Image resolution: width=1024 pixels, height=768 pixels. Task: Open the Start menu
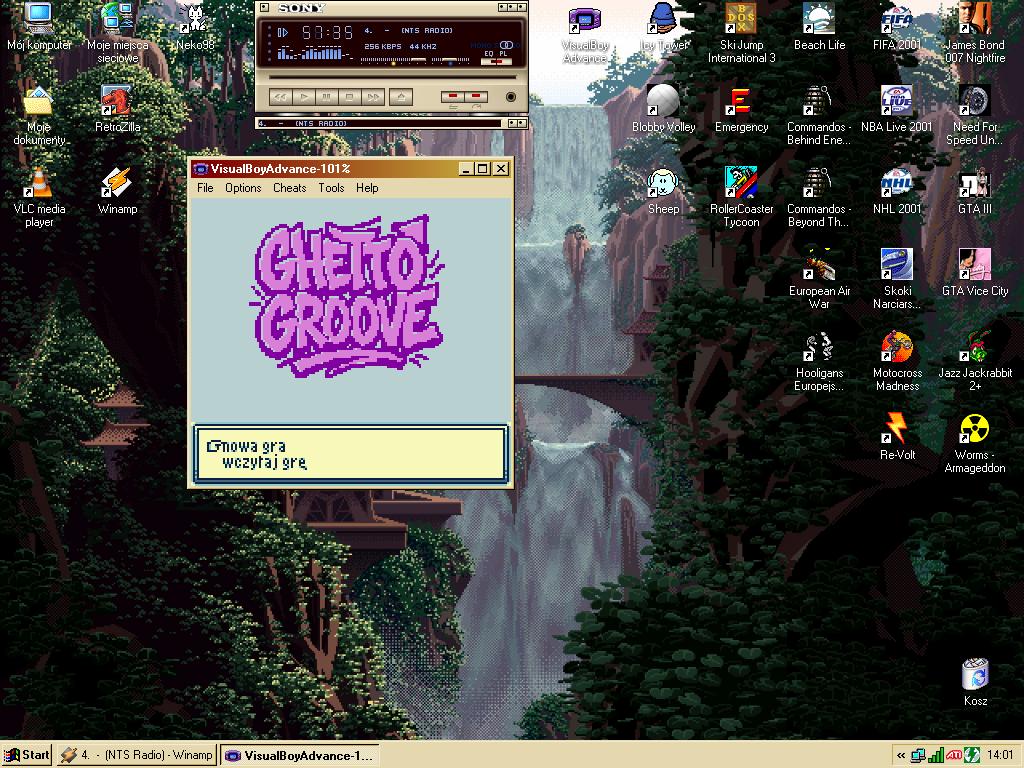pos(27,755)
